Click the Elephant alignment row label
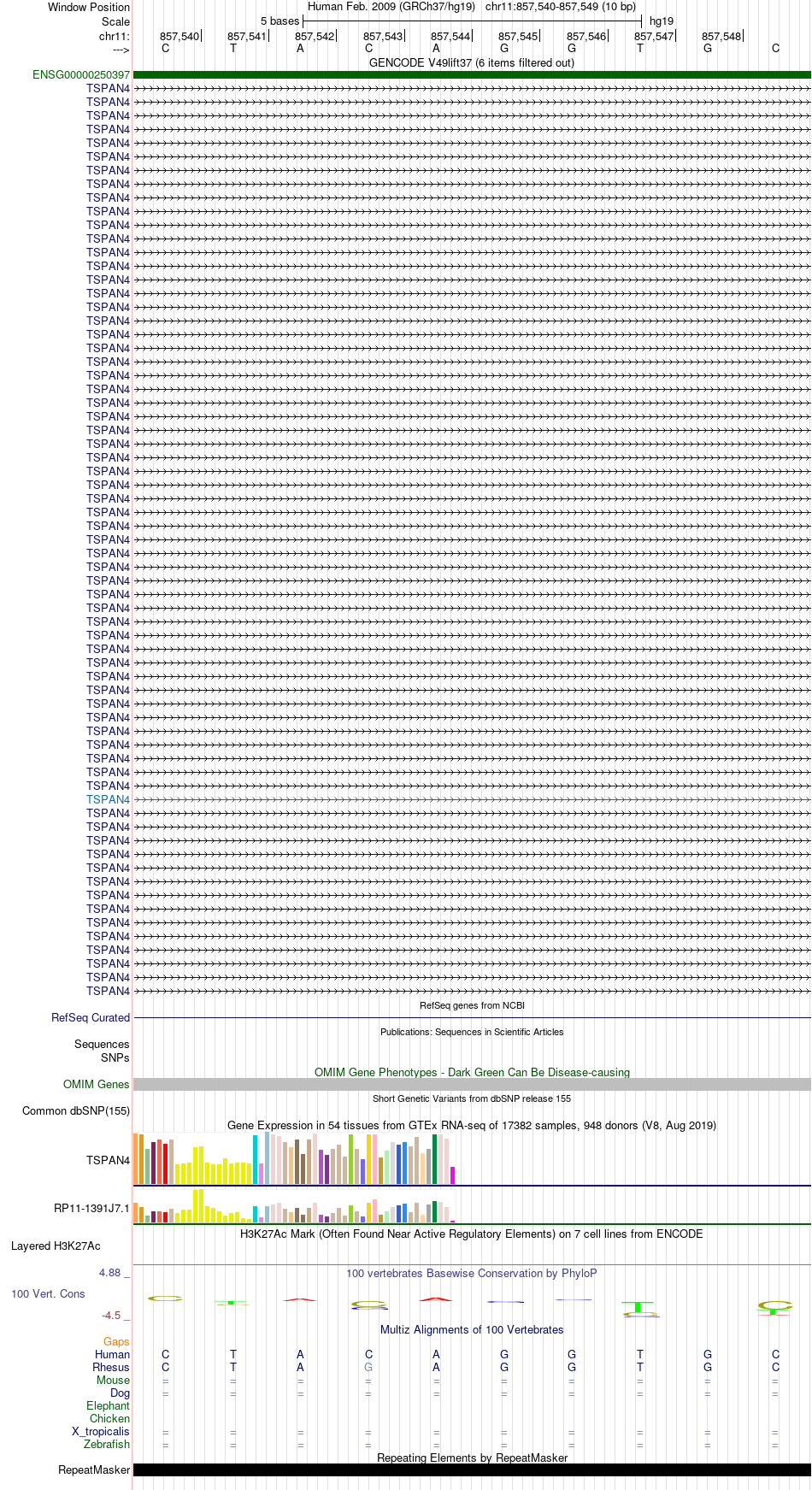This screenshot has width=812, height=1490. pos(108,1405)
